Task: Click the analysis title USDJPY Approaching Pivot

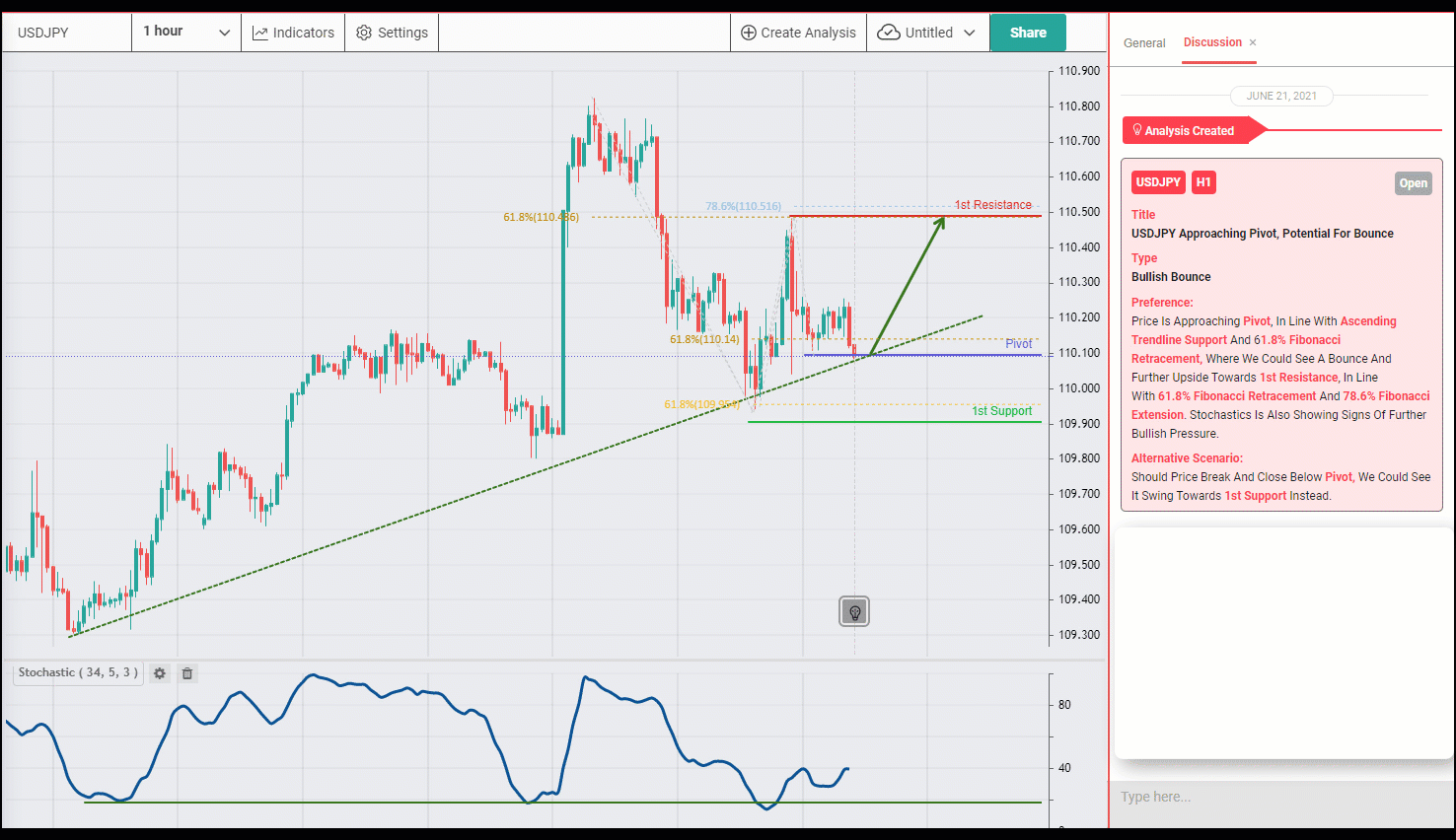Action: [1263, 234]
